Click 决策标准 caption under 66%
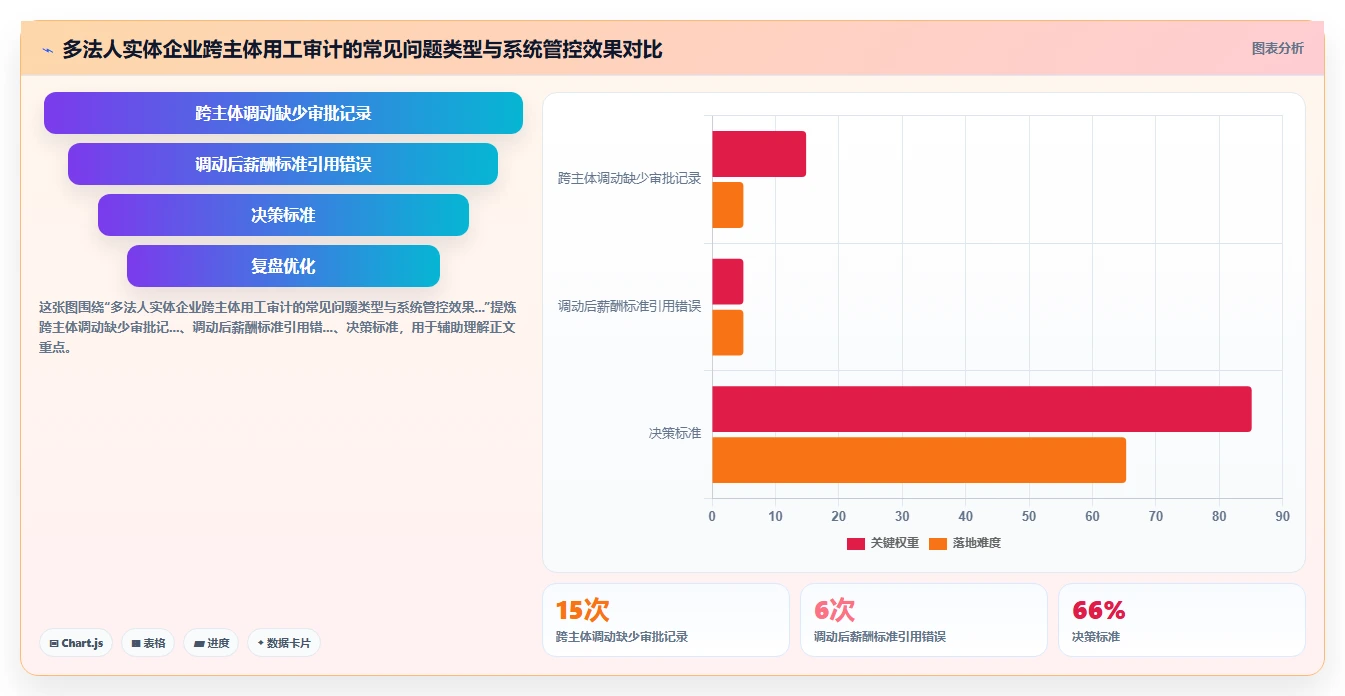 (x=1096, y=637)
